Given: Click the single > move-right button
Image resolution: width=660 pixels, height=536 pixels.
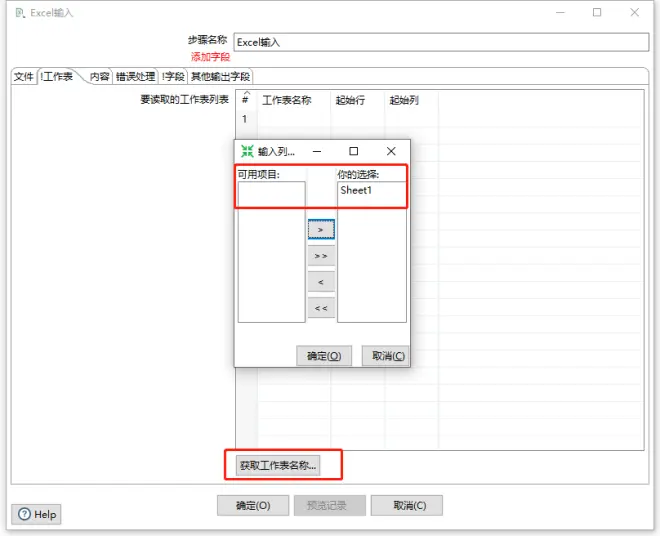Looking at the screenshot, I should point(321,230).
